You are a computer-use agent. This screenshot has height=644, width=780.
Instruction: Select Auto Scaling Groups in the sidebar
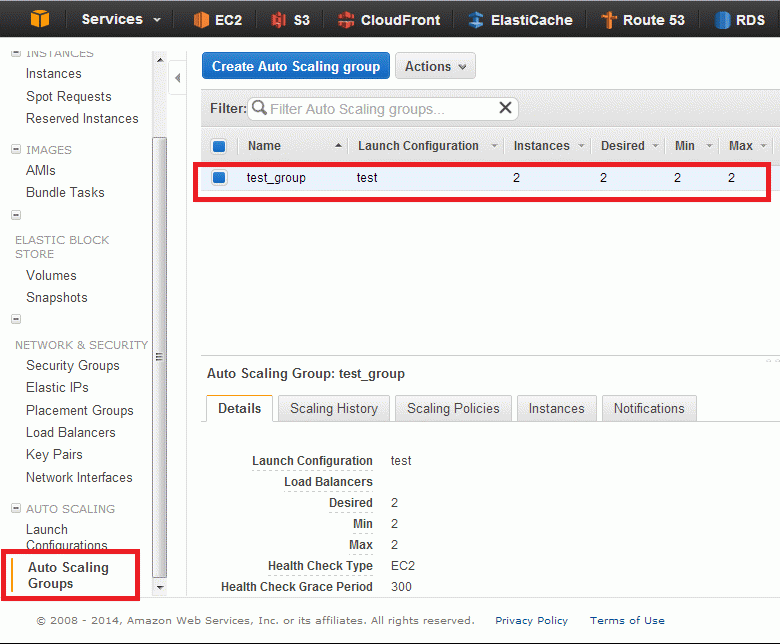click(x=68, y=575)
